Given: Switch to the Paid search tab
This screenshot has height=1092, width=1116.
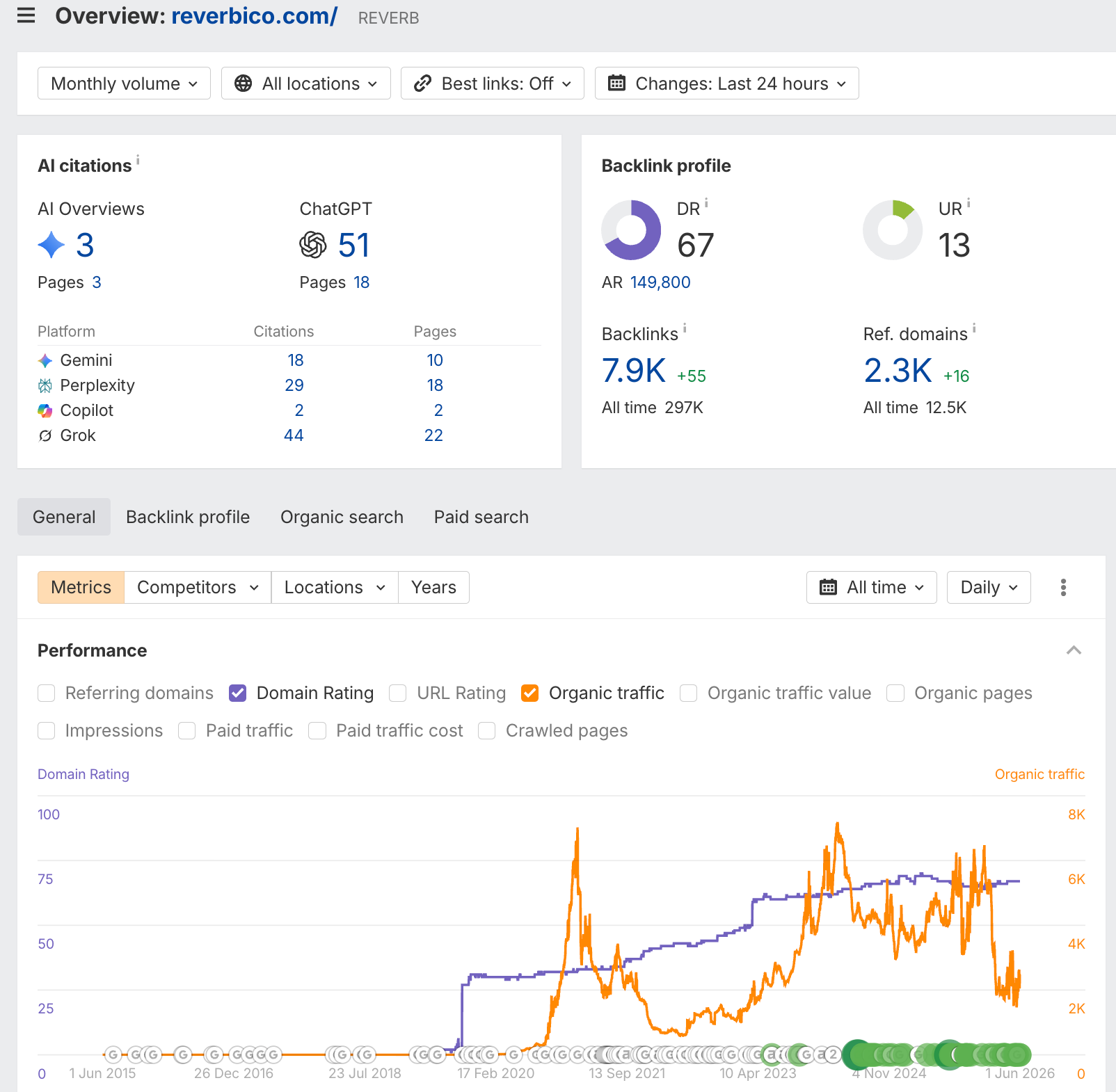Looking at the screenshot, I should 481,517.
